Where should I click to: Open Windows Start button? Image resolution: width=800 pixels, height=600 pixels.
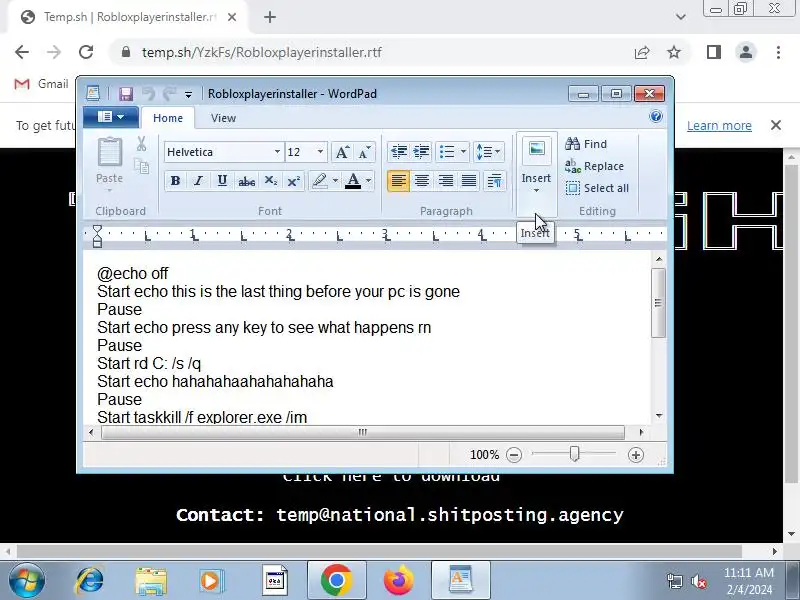tap(27, 581)
